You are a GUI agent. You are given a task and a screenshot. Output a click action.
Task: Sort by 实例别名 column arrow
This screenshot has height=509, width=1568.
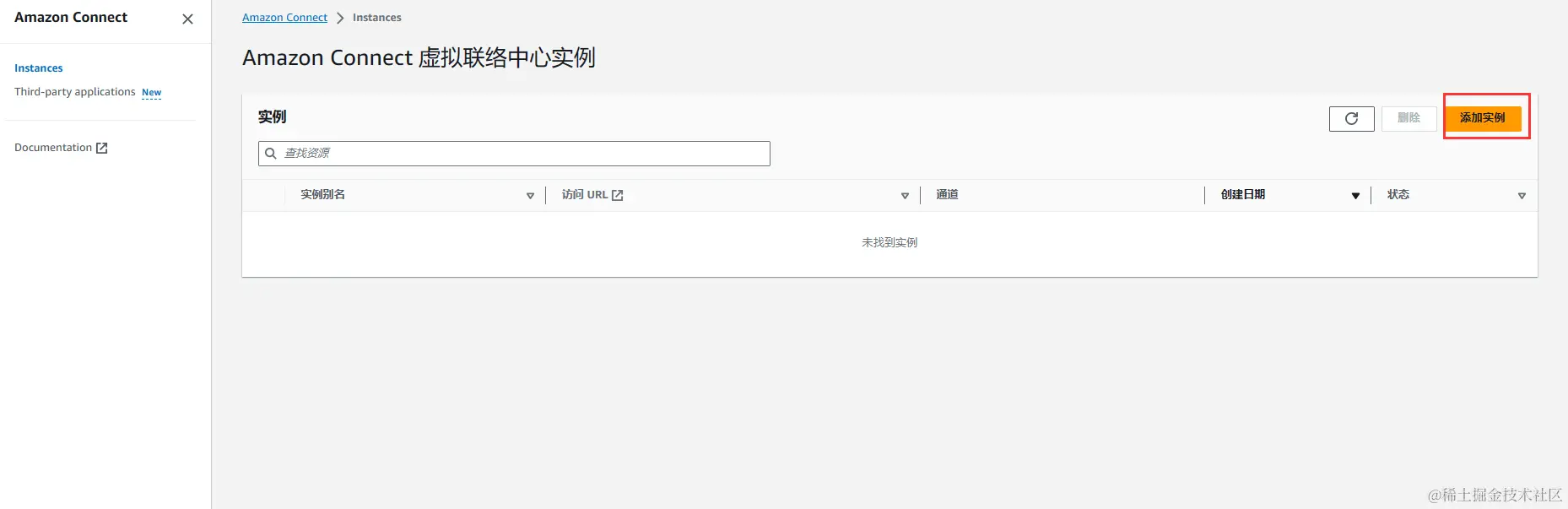click(x=530, y=196)
